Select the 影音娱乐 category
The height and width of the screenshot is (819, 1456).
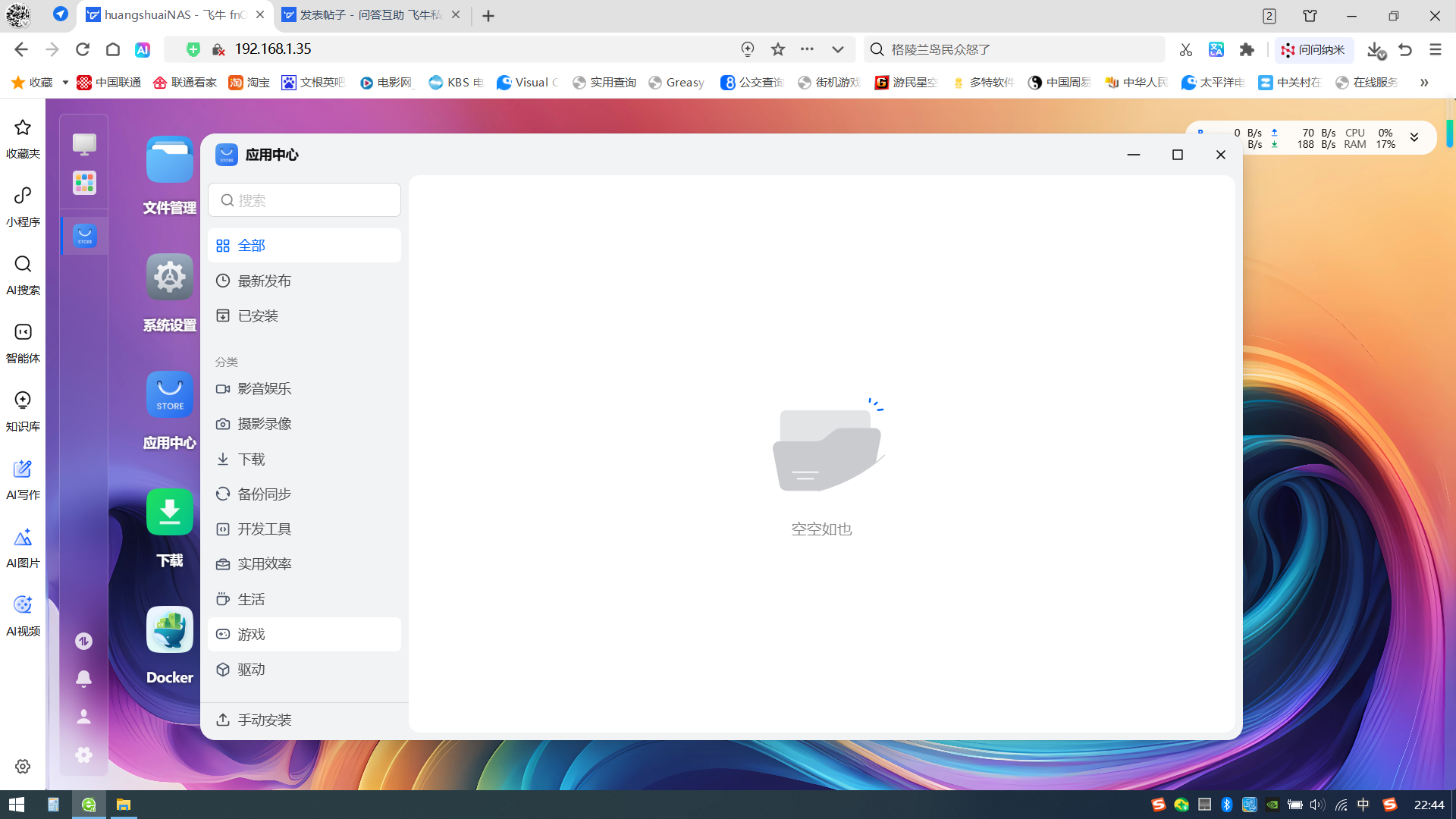coord(264,389)
